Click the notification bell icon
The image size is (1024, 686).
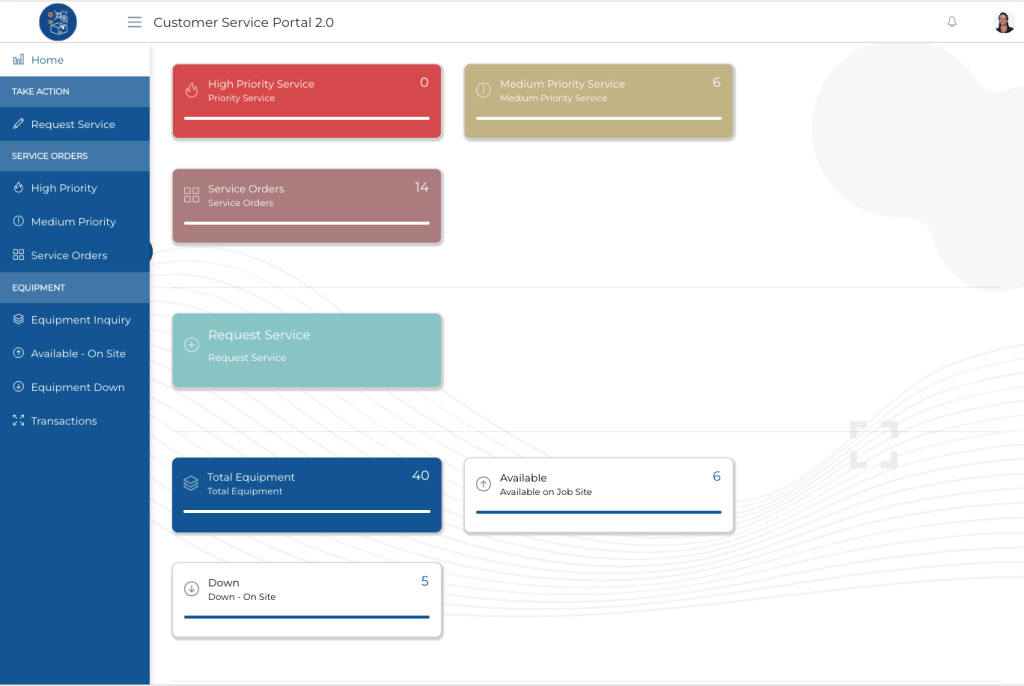(x=952, y=21)
